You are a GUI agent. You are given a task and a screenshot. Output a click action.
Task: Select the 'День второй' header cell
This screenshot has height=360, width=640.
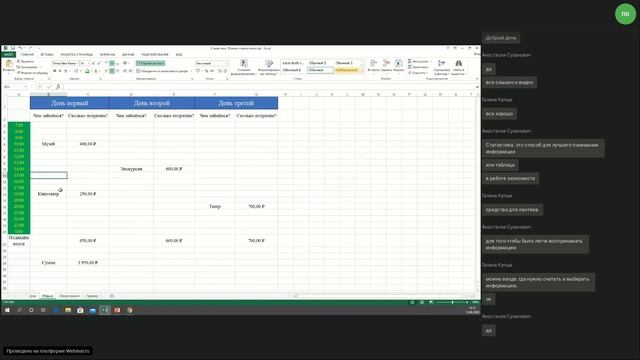[x=152, y=103]
